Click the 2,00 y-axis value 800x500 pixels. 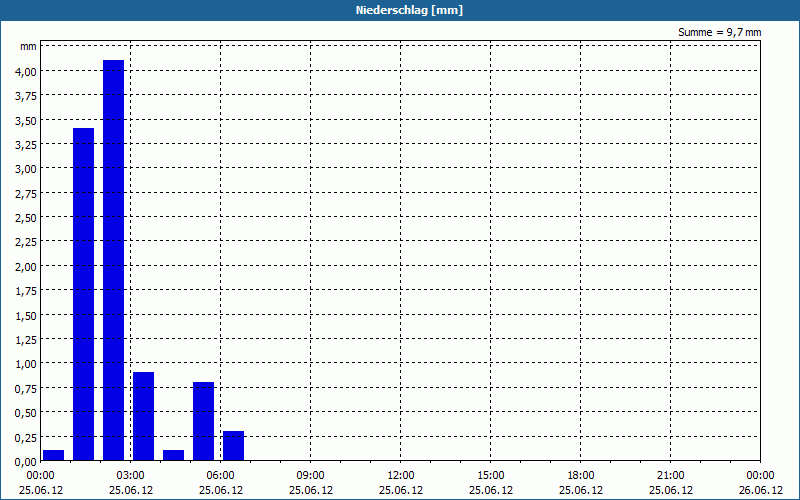point(26,267)
